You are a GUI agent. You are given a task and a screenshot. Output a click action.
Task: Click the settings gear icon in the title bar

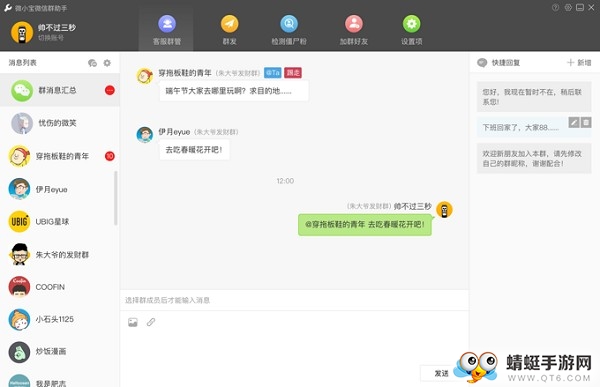click(x=568, y=8)
